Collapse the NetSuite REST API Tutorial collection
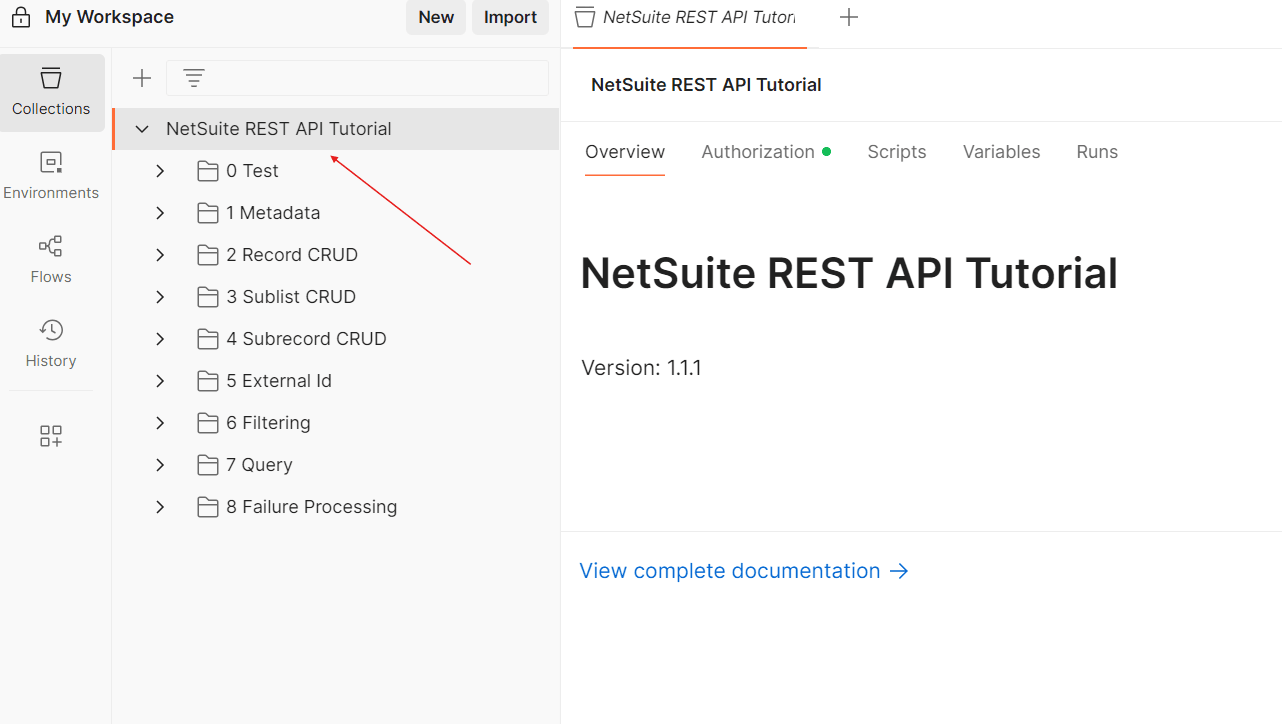The height and width of the screenshot is (724, 1282). coord(142,129)
